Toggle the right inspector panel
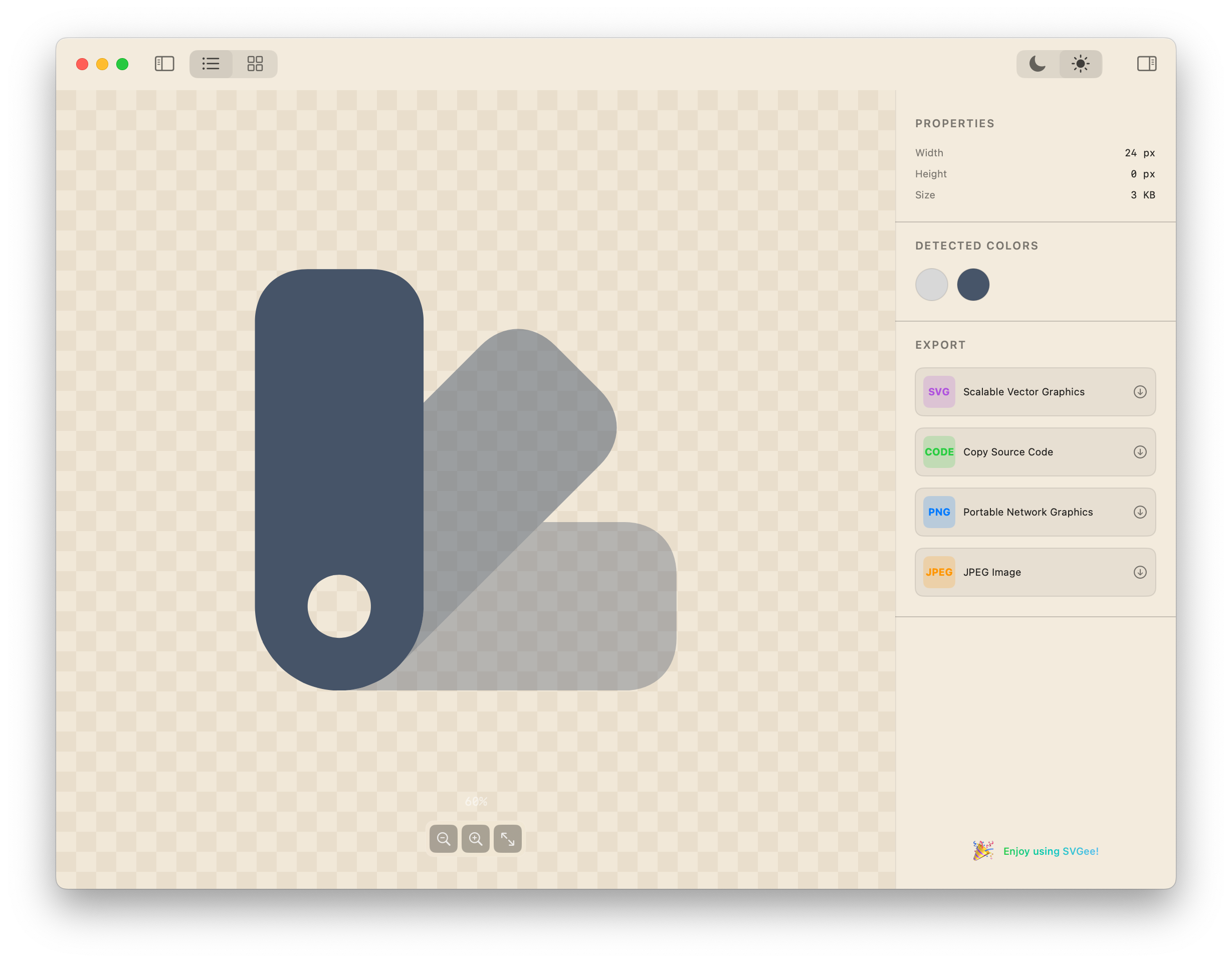The height and width of the screenshot is (963, 1232). pos(1145,64)
